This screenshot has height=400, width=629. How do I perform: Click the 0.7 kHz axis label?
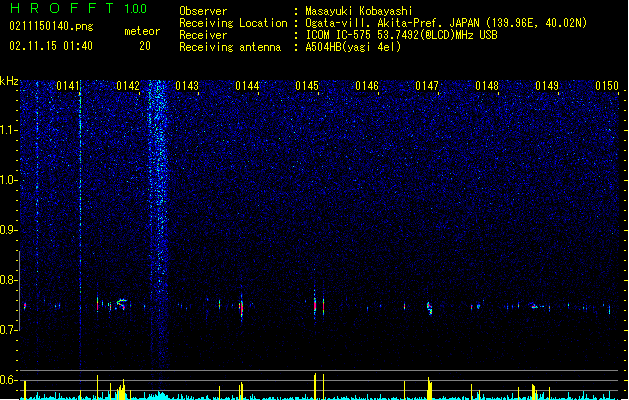coord(9,330)
